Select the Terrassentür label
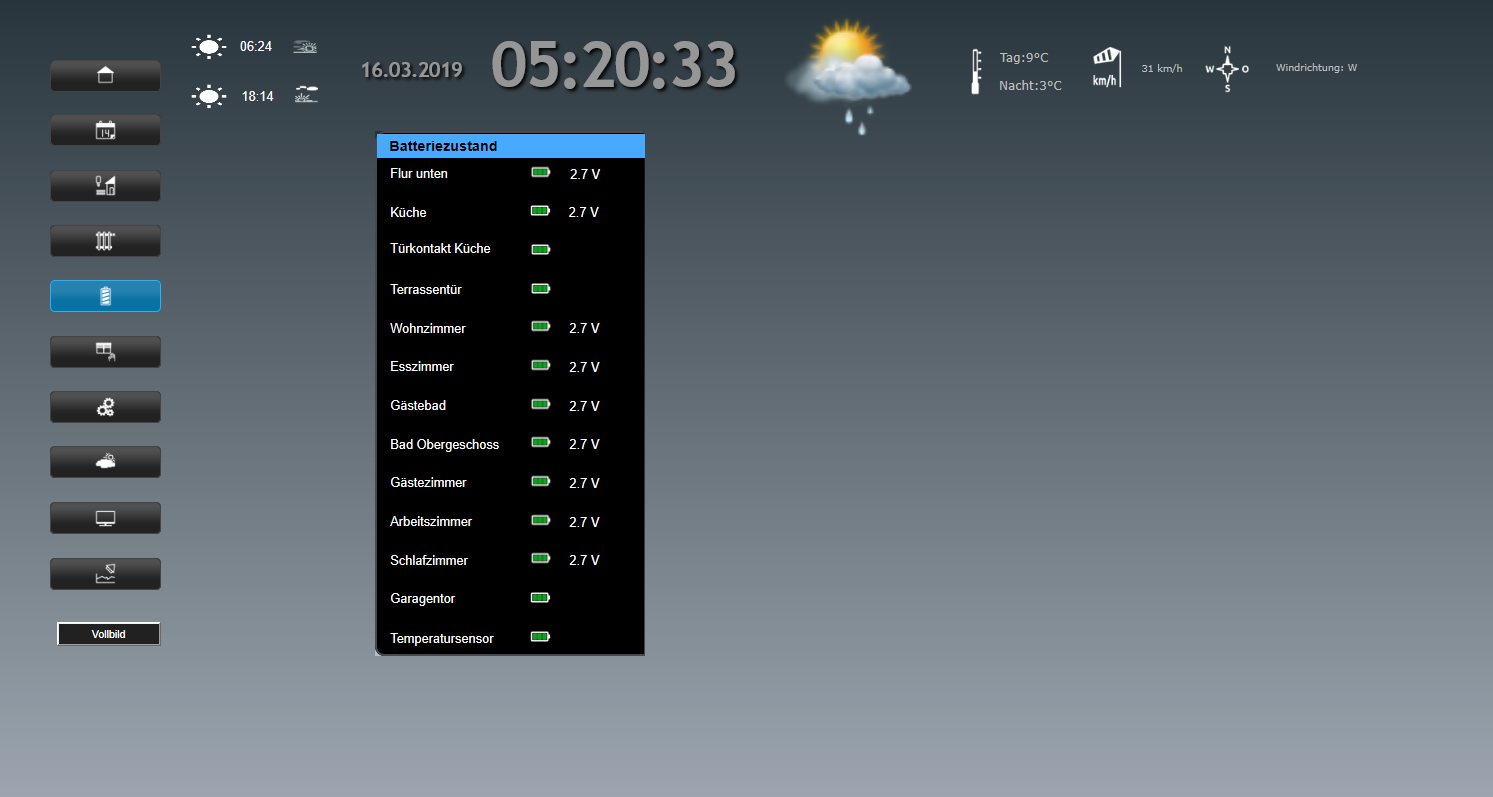1493x797 pixels. pyautogui.click(x=426, y=289)
